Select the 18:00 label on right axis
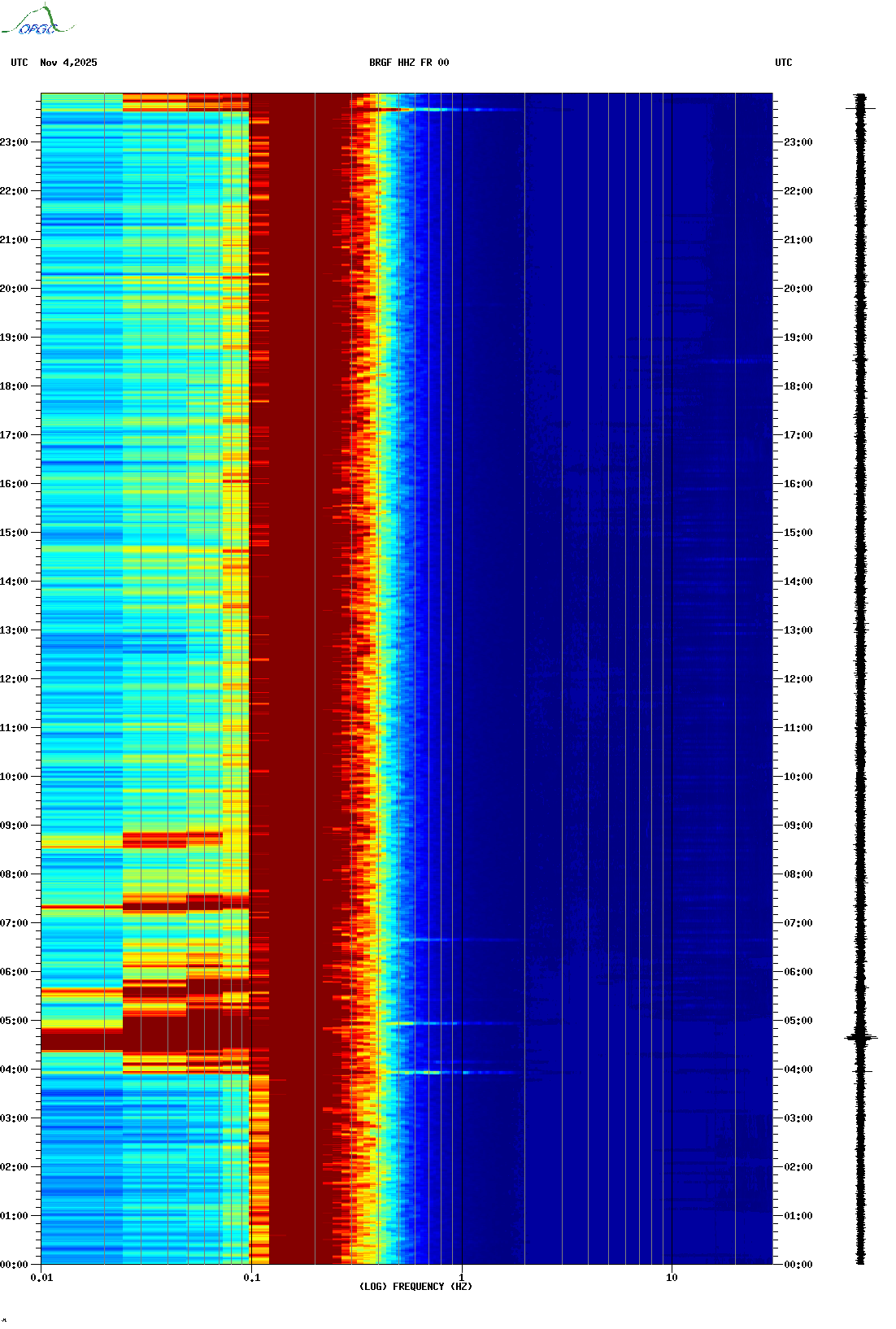The height and width of the screenshot is (1329, 896). (x=798, y=386)
